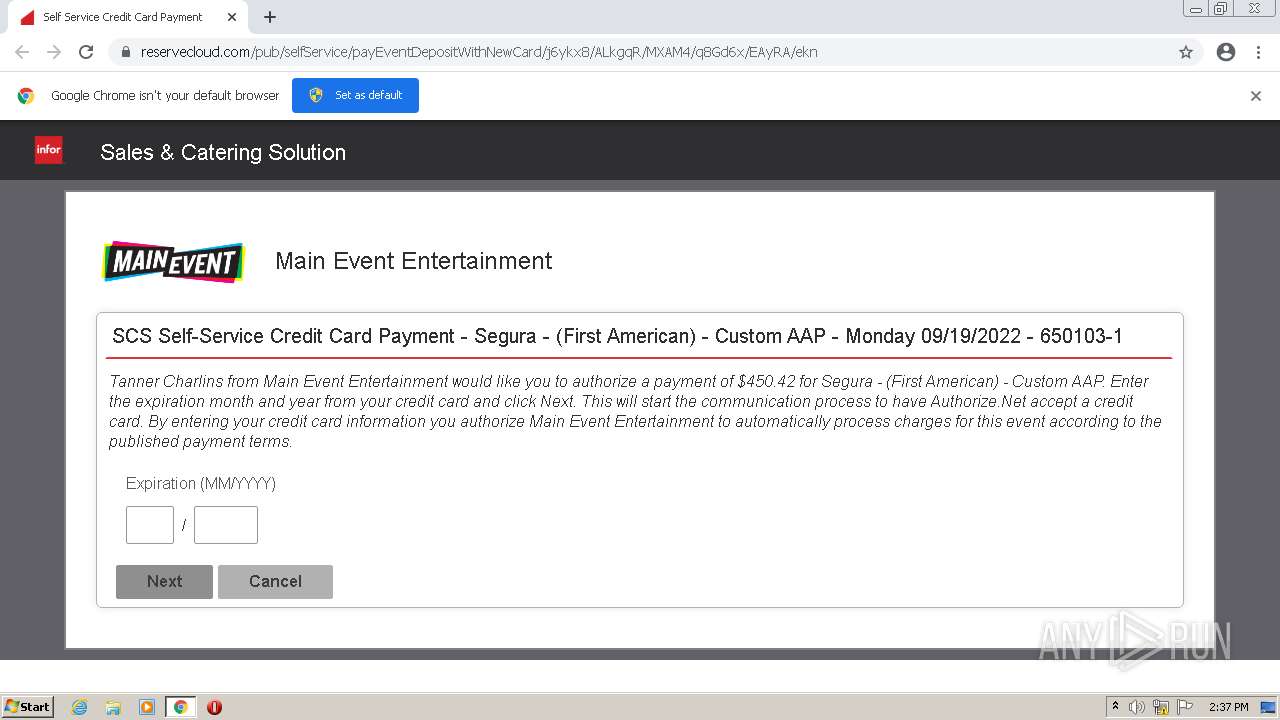Show hidden system tray icons arrow
Viewport: 1280px width, 720px height.
pyautogui.click(x=1115, y=707)
